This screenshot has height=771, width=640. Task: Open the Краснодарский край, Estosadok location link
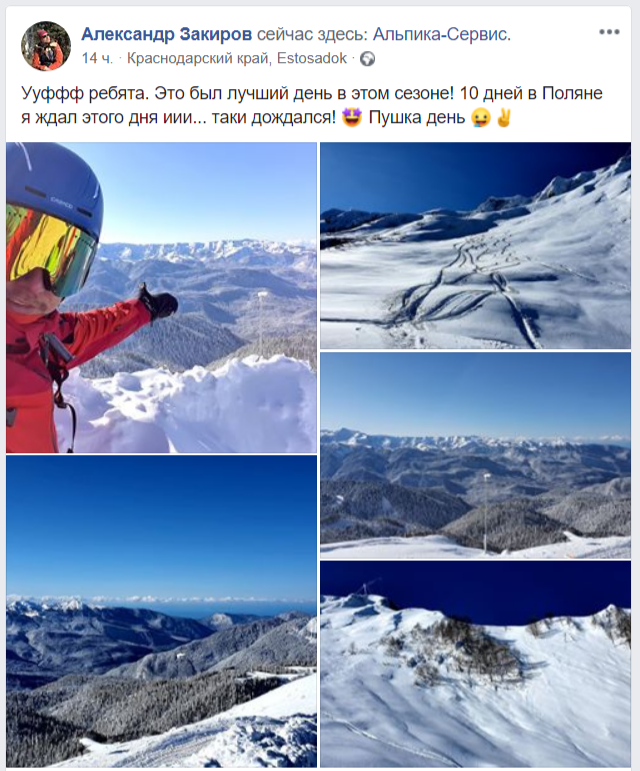coord(237,59)
